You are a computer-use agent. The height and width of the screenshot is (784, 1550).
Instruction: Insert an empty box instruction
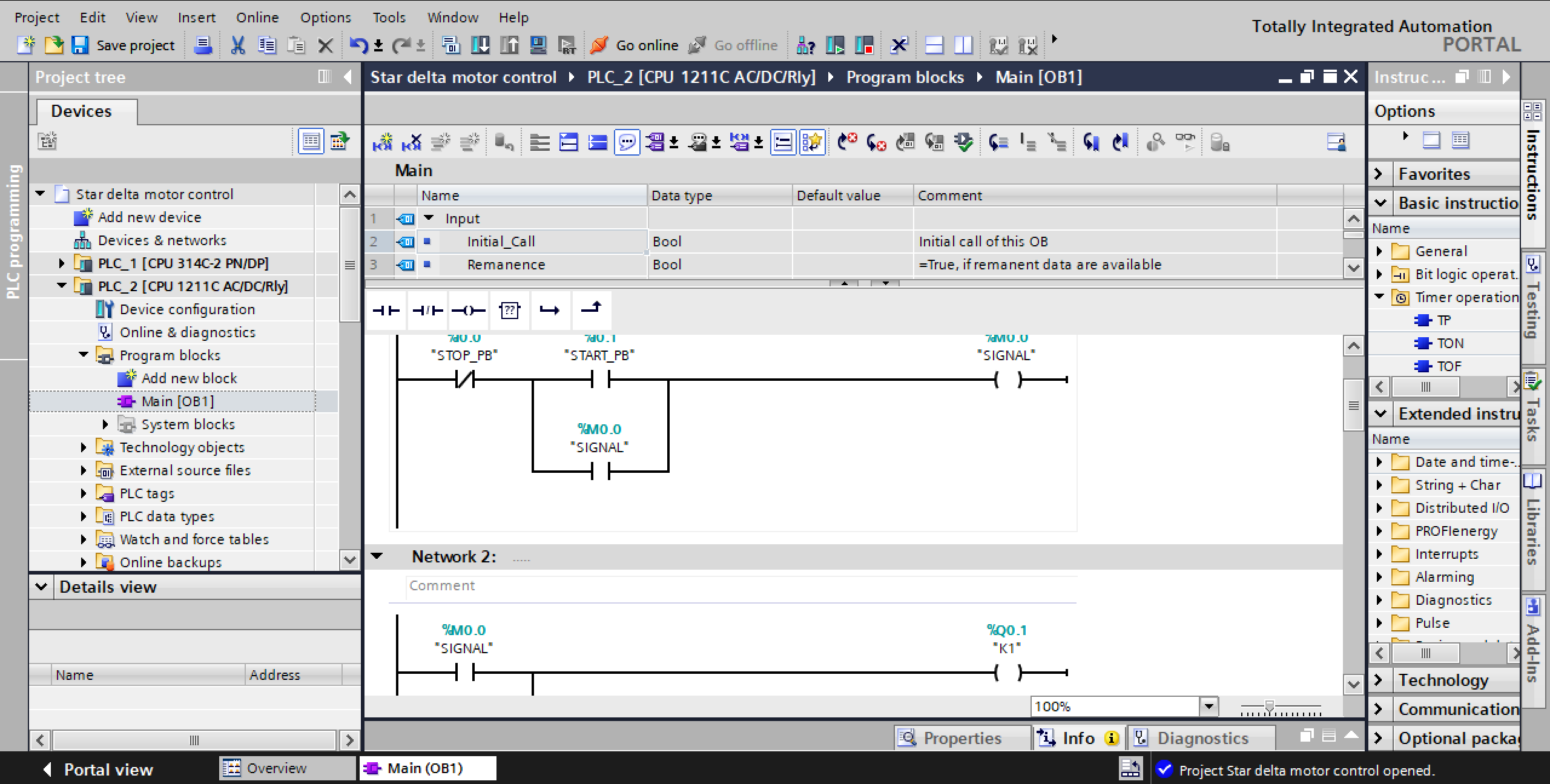[509, 311]
